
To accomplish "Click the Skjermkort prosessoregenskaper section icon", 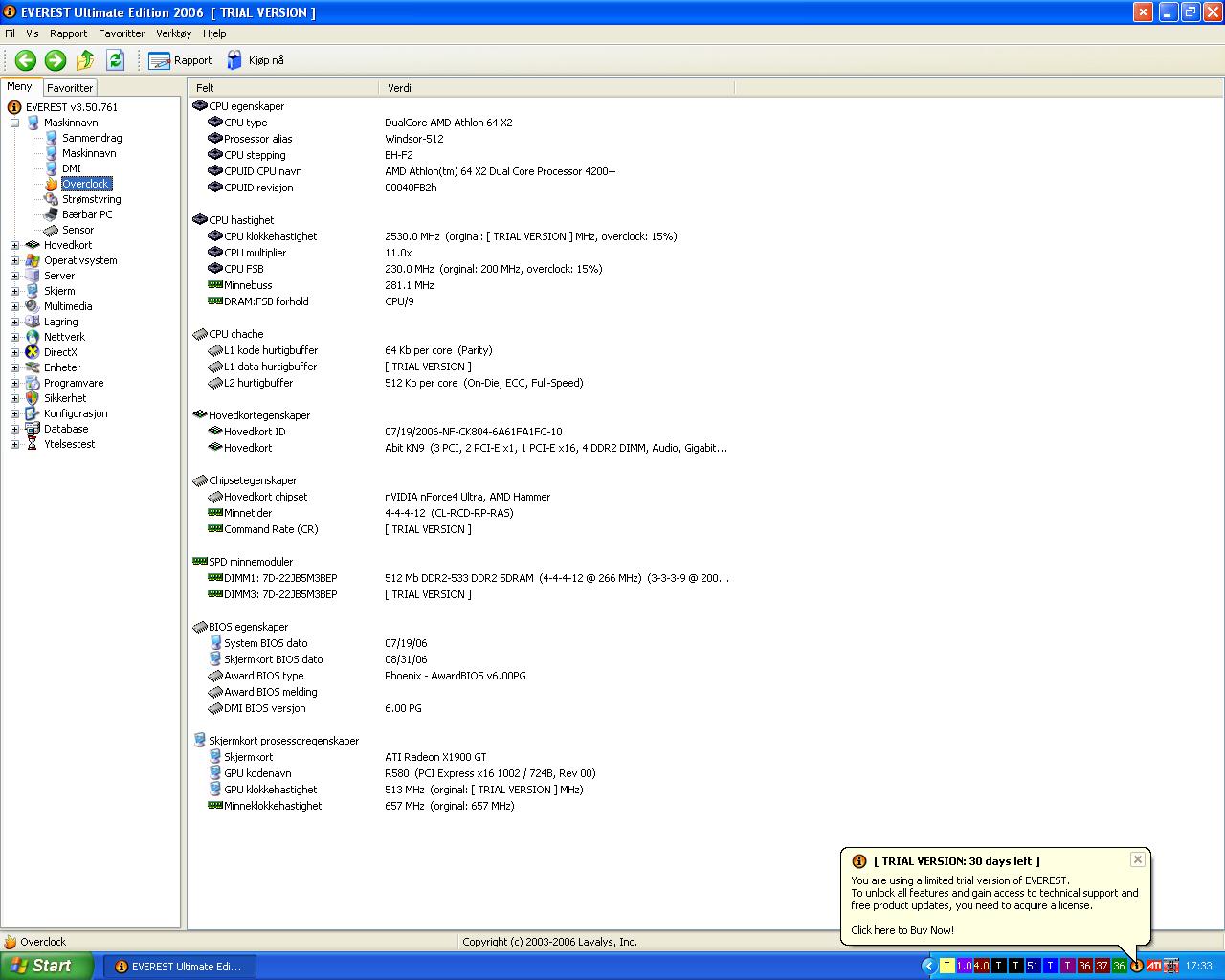I will [x=200, y=741].
